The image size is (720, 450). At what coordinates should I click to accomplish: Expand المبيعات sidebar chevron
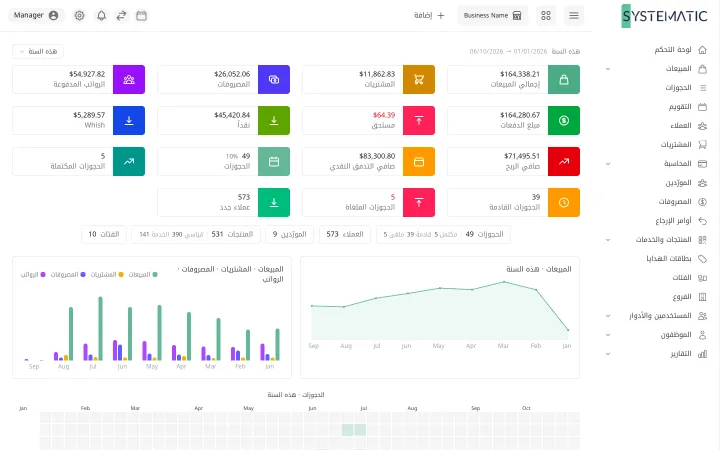(608, 69)
